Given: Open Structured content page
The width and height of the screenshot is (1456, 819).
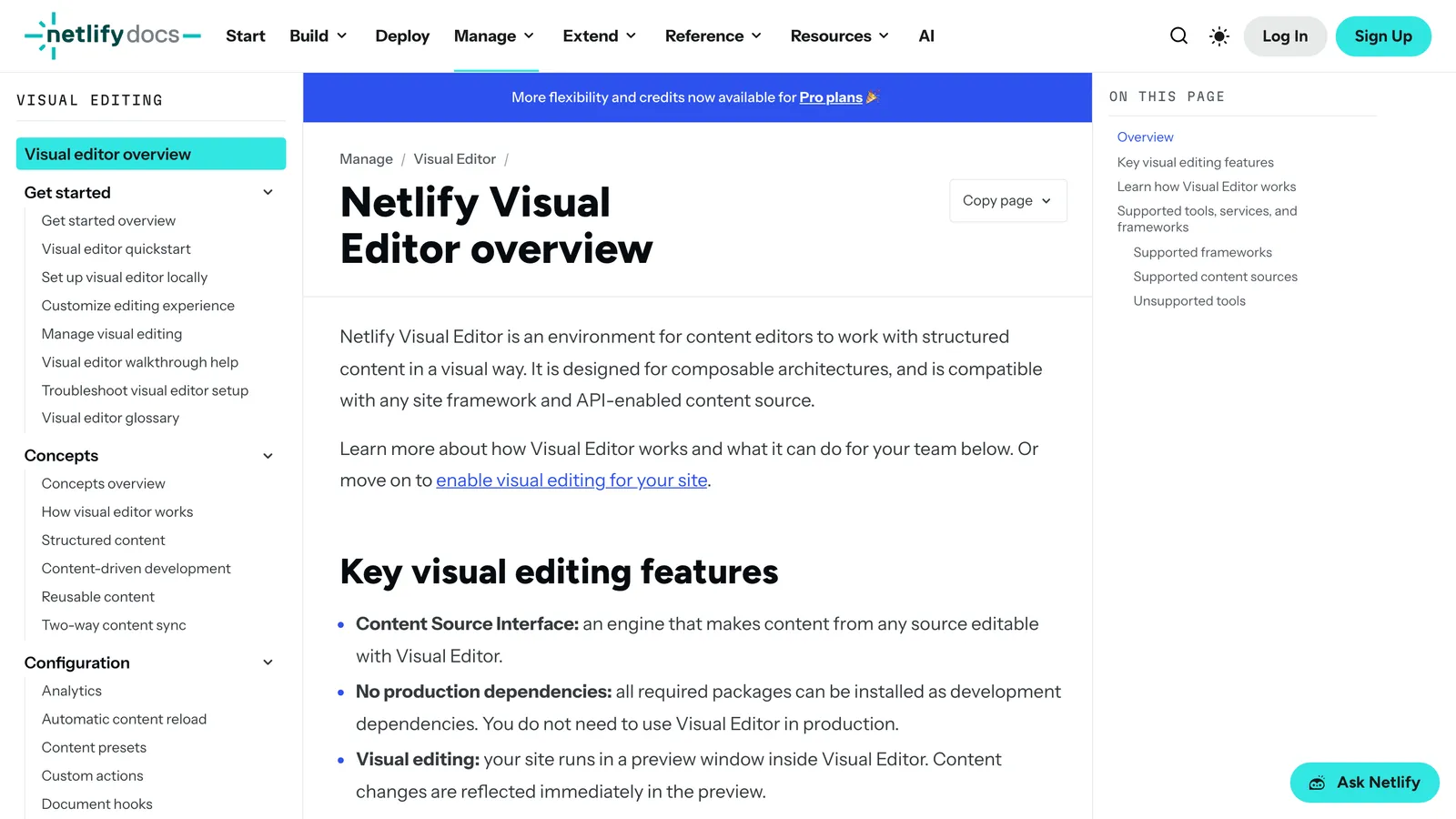Looking at the screenshot, I should coord(104,541).
